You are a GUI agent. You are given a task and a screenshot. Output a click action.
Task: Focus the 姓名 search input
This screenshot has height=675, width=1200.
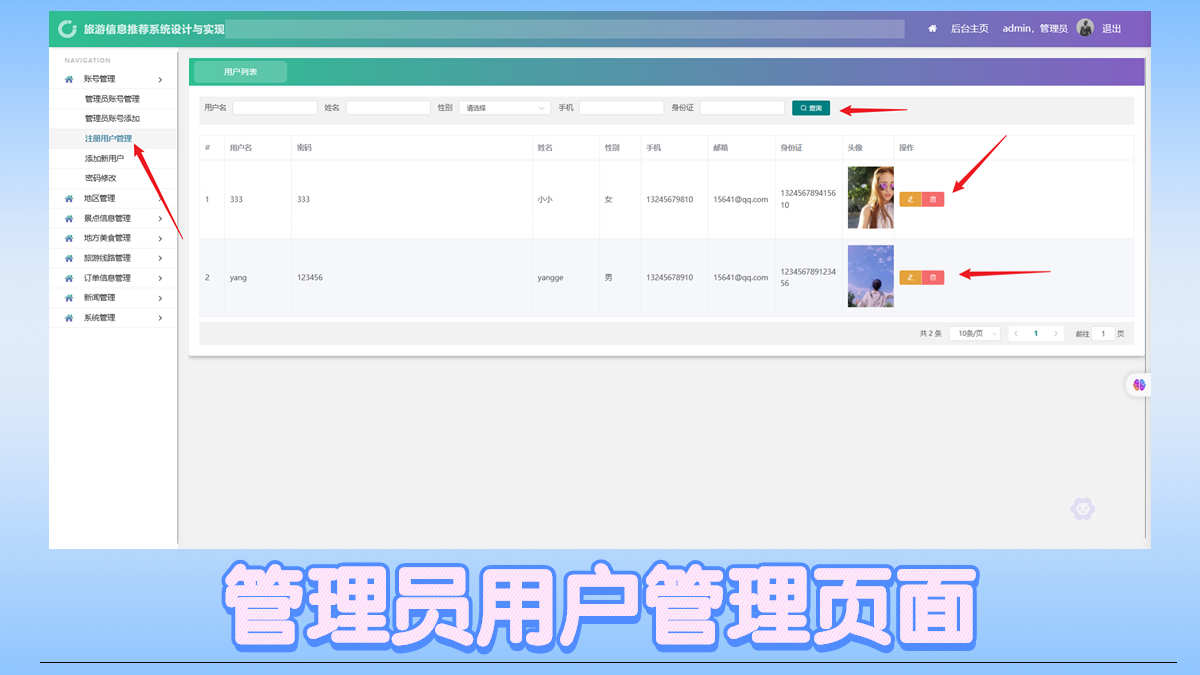pos(388,107)
